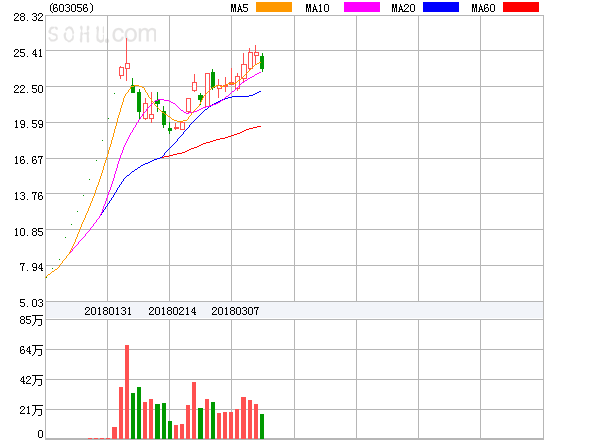Click the 7.94 price axis label

[x=32, y=267]
